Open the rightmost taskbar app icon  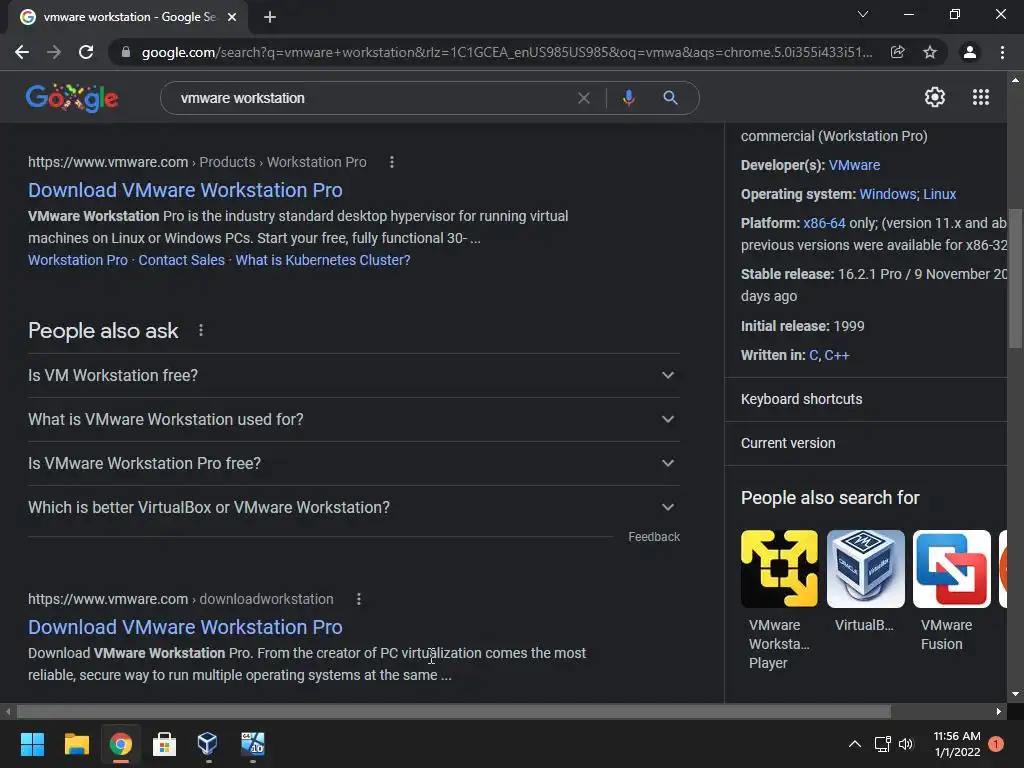point(252,744)
